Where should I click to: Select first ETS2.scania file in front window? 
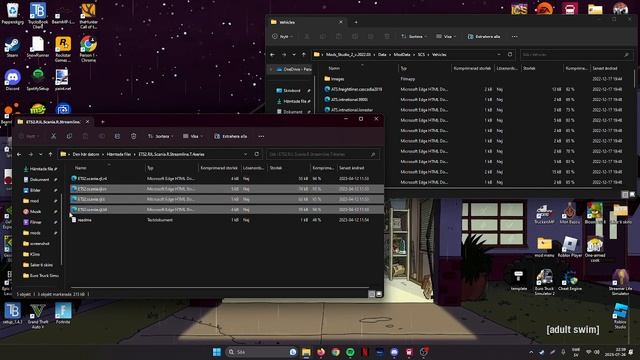click(x=92, y=178)
